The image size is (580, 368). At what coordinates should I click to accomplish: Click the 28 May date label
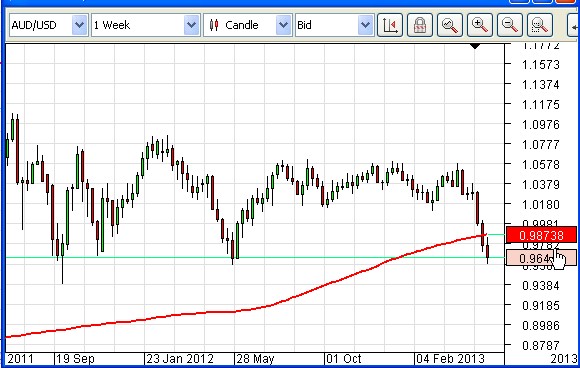coord(255,359)
